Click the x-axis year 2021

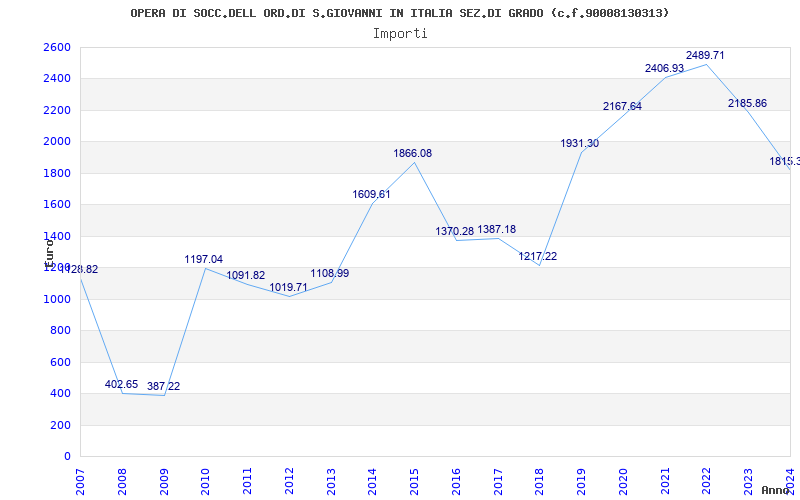(x=665, y=481)
